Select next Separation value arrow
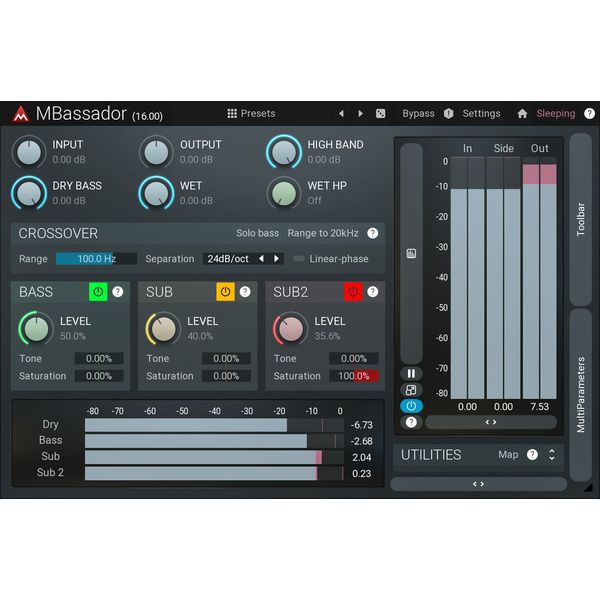Image resolution: width=600 pixels, height=600 pixels. [x=276, y=259]
